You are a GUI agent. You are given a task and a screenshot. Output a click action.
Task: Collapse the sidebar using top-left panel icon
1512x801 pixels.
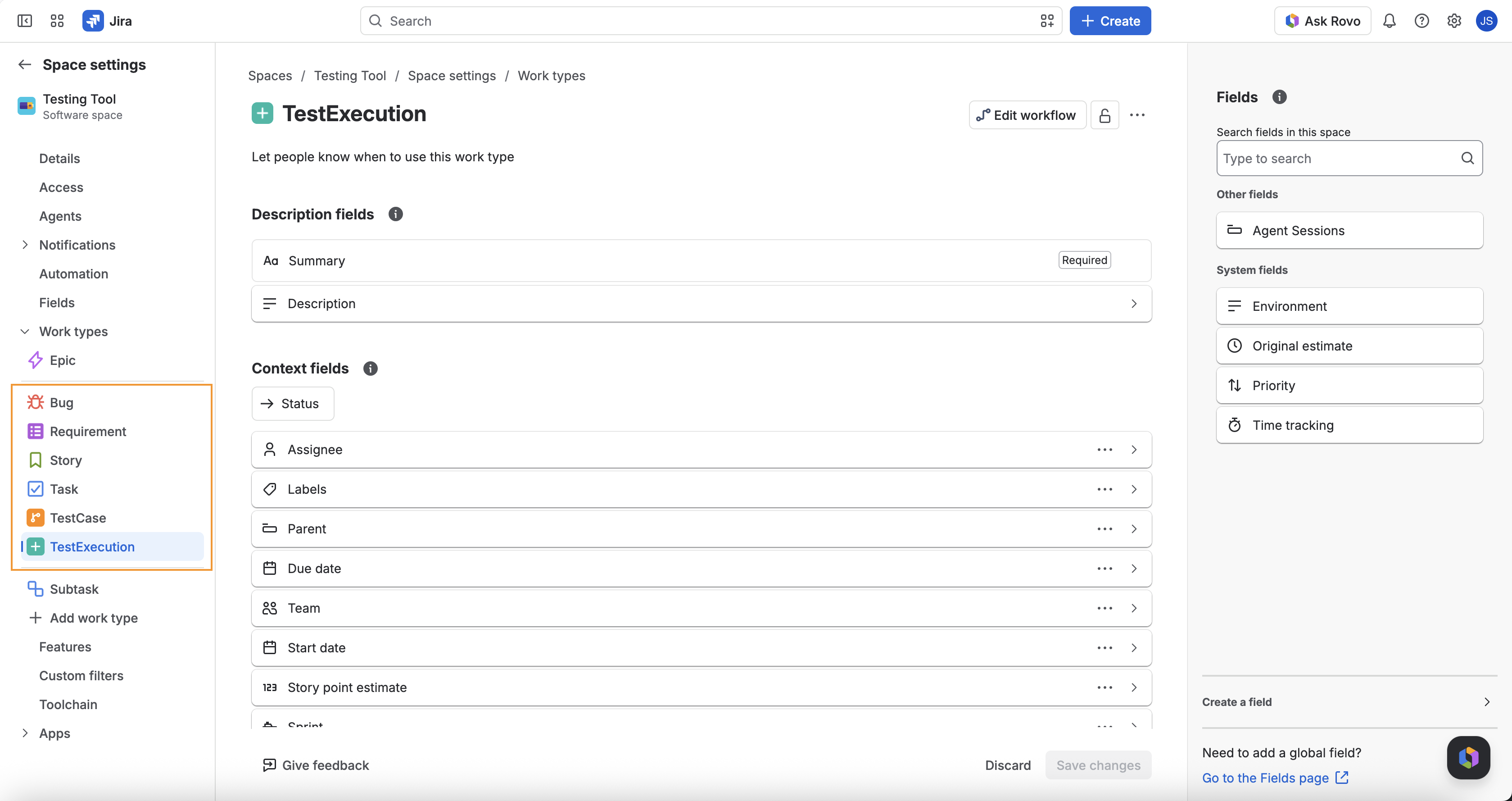(x=25, y=21)
